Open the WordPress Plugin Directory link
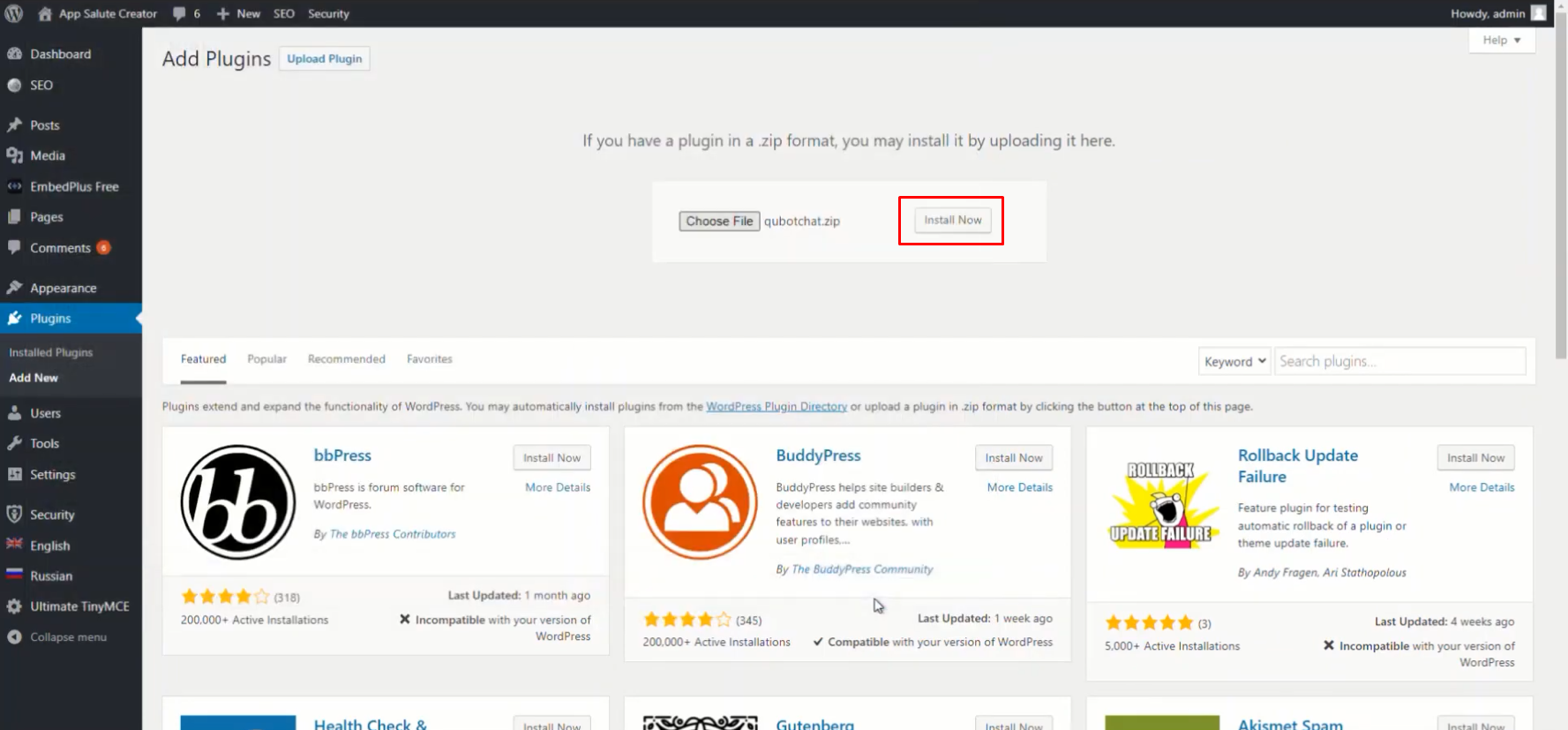Image resolution: width=1568 pixels, height=730 pixels. [776, 406]
